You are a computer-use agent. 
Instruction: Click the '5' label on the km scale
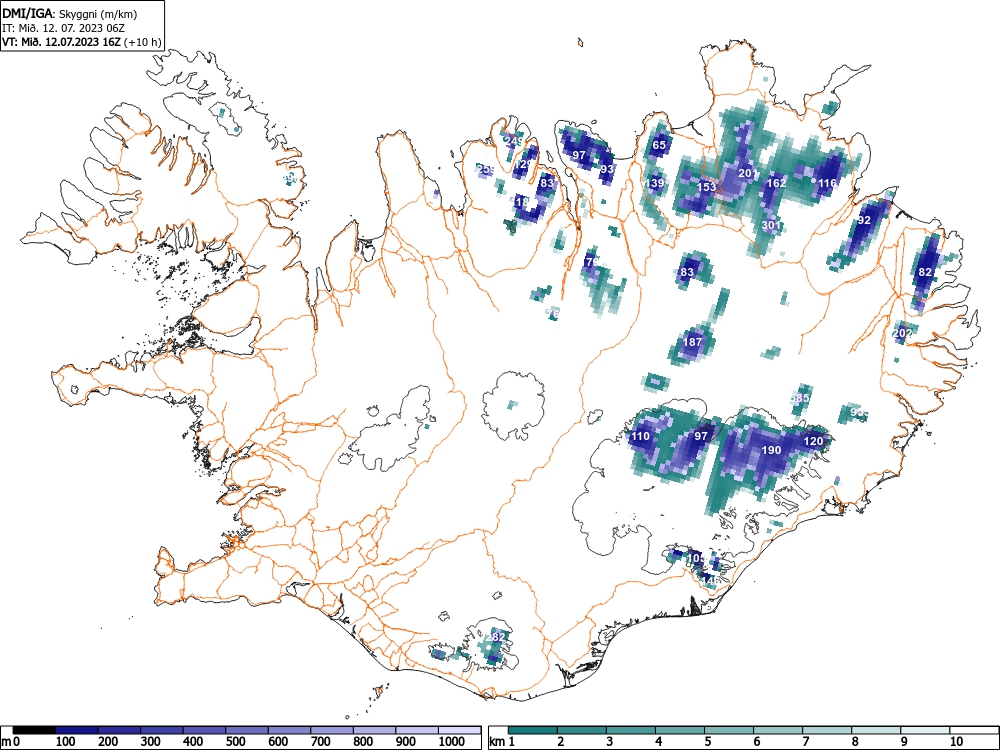708,742
